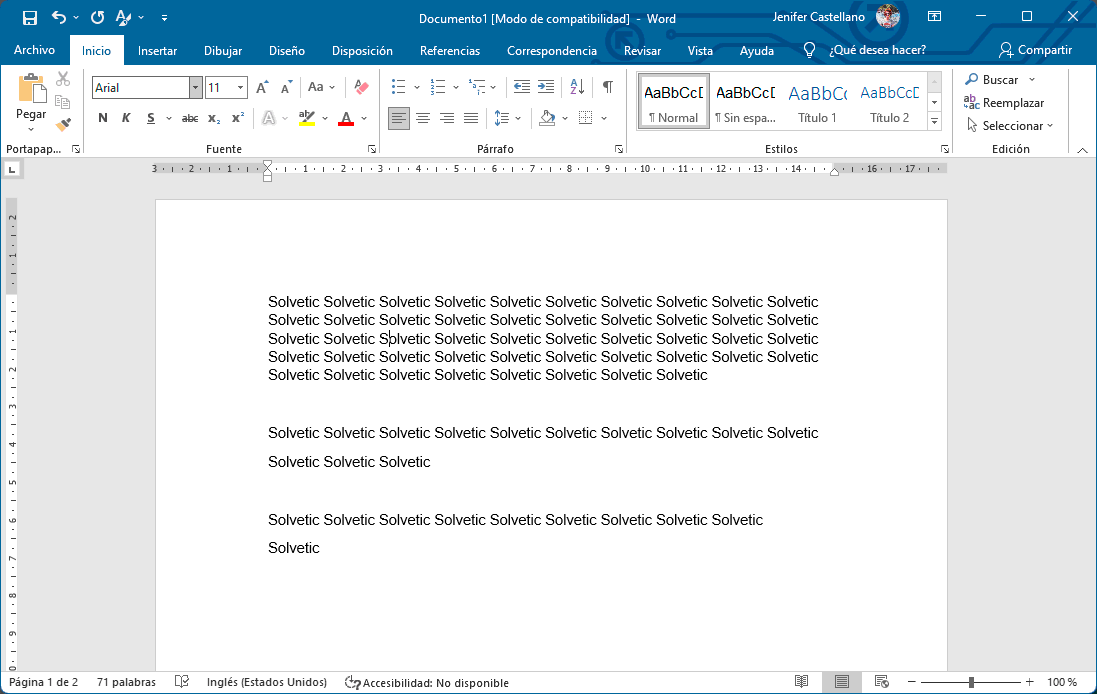1097x694 pixels.
Task: Toggle bold formatting (N)
Action: (x=103, y=118)
